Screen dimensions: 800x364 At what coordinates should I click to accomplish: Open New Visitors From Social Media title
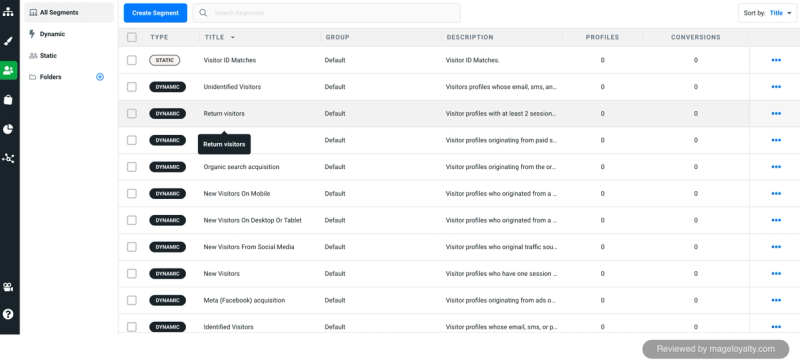click(249, 247)
